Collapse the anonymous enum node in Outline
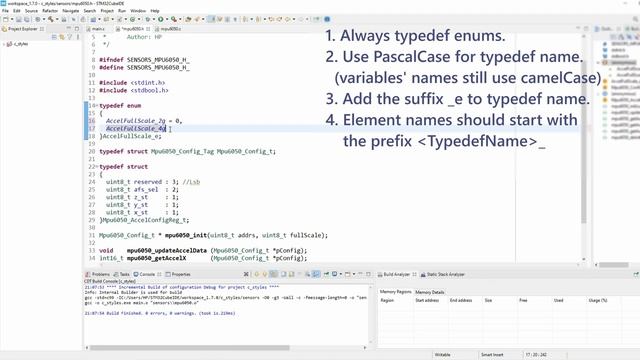640x360 pixels. [x=599, y=62]
